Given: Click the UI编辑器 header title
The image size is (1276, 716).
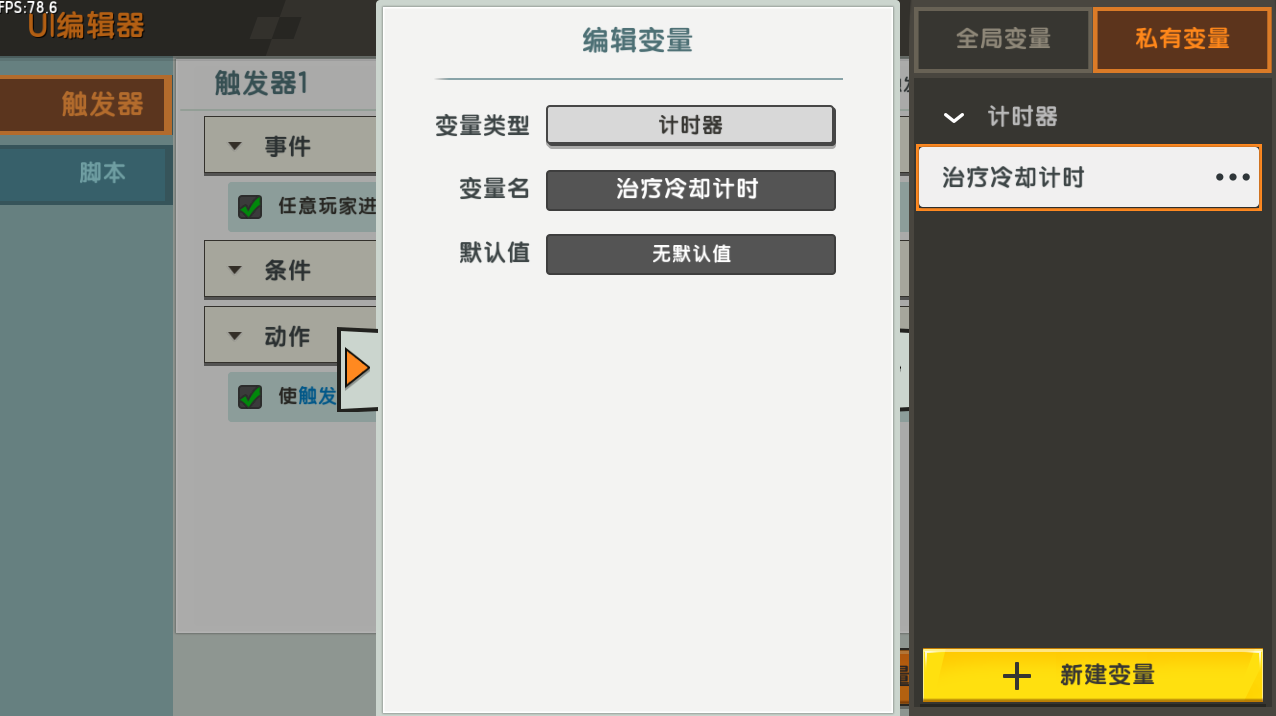Looking at the screenshot, I should 86,26.
